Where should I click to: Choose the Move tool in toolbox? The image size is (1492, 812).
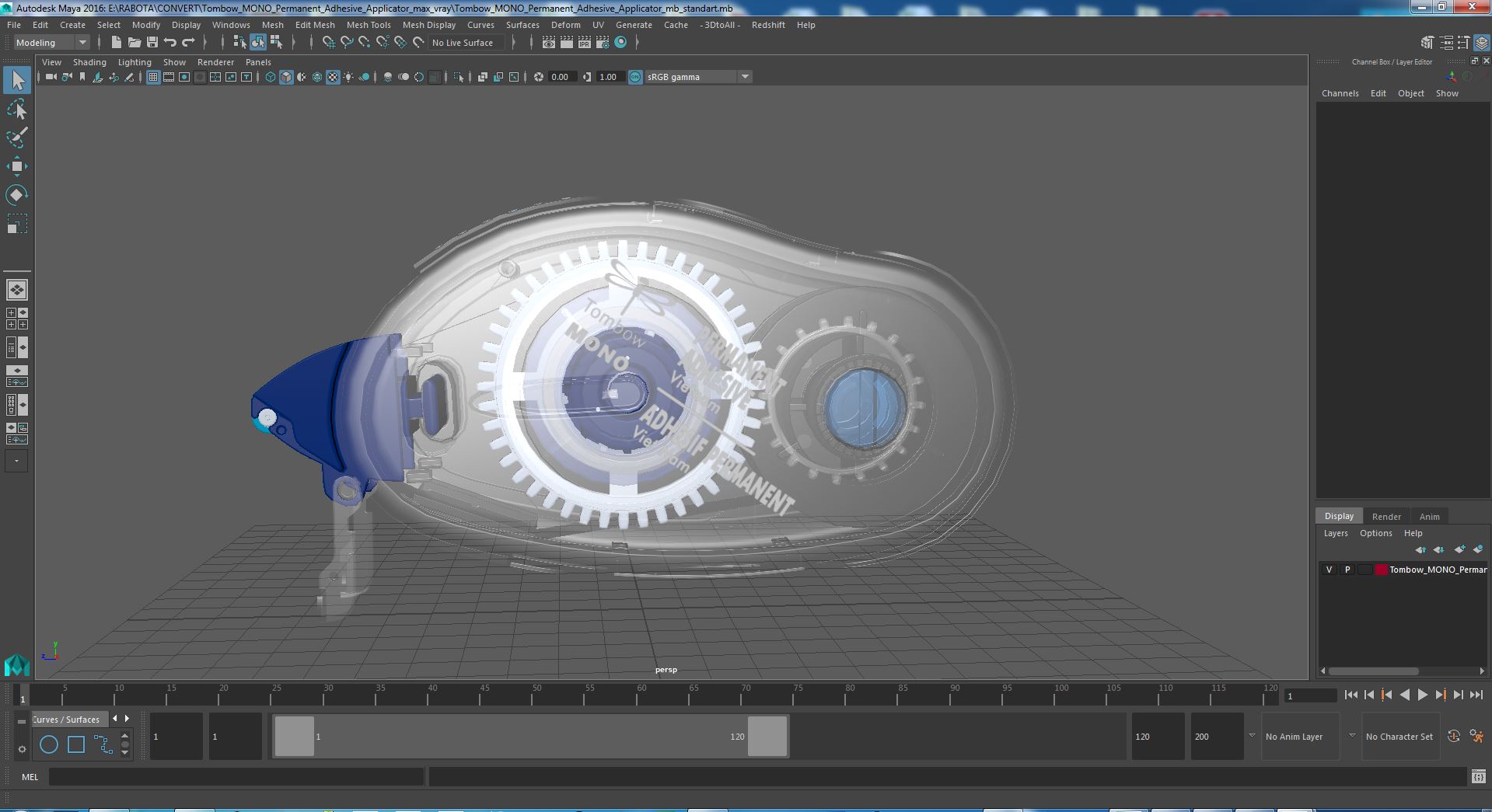[17, 166]
